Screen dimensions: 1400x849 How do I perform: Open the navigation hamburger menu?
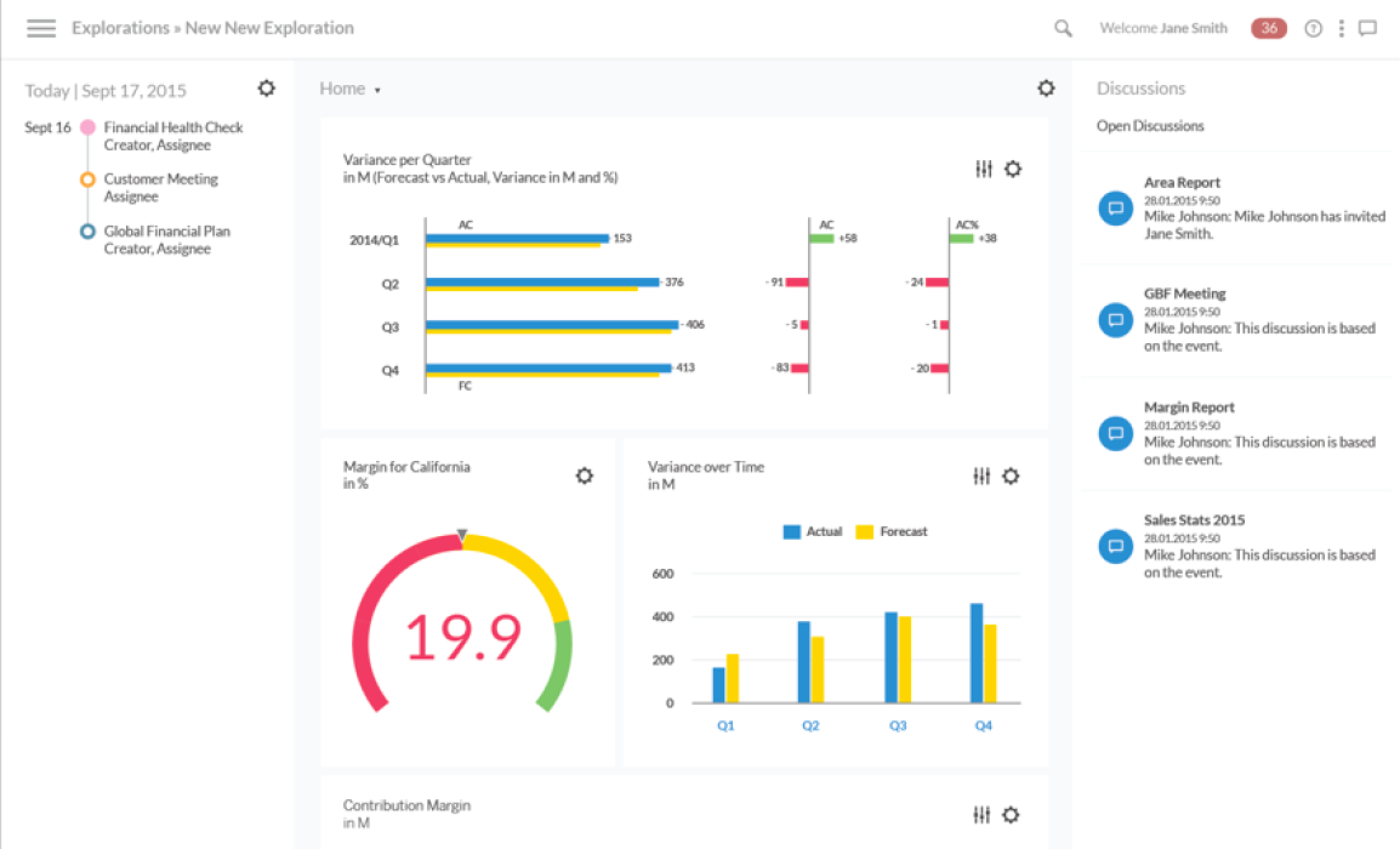pyautogui.click(x=41, y=28)
